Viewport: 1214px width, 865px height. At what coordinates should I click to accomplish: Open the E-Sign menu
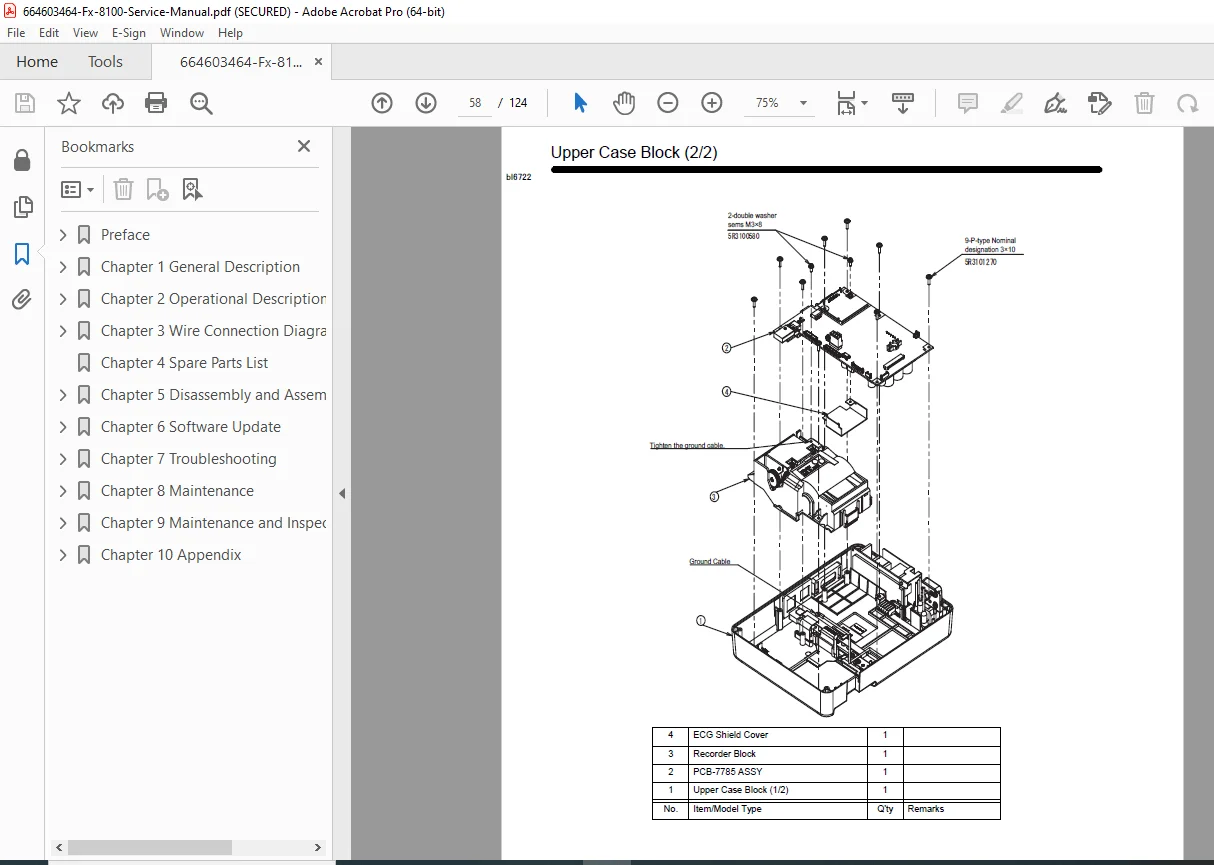tap(129, 33)
